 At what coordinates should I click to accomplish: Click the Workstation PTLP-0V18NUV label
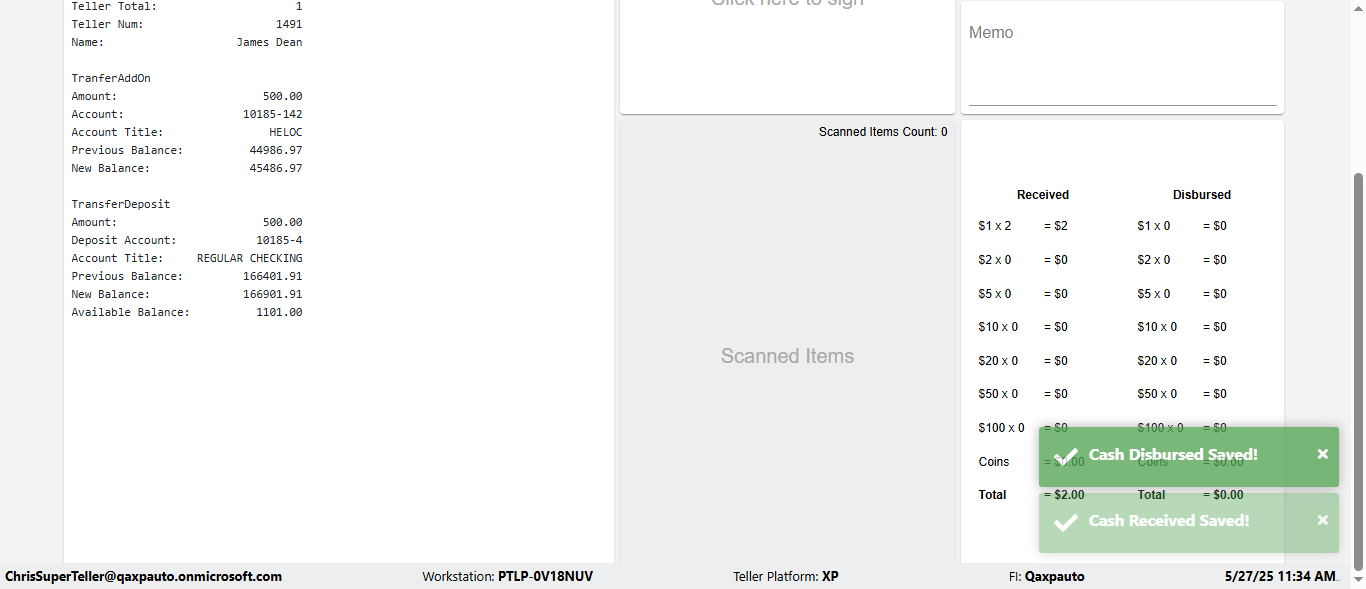click(x=507, y=577)
